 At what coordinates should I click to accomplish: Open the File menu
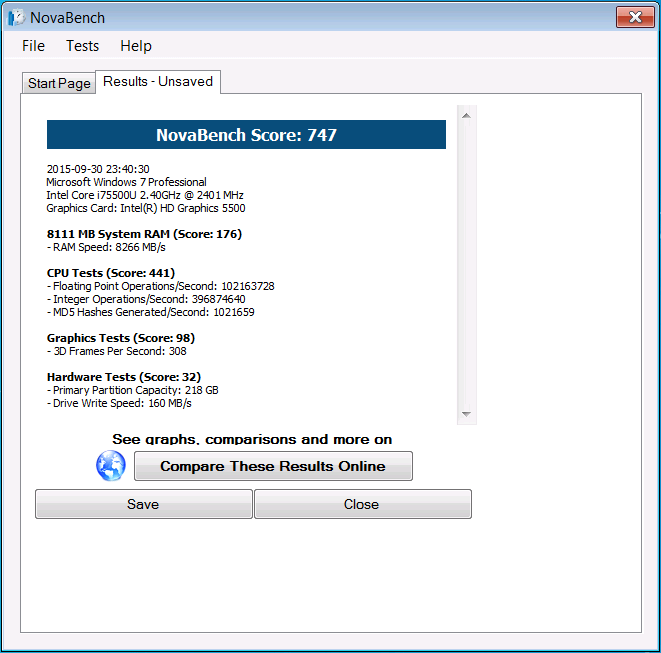click(x=33, y=46)
